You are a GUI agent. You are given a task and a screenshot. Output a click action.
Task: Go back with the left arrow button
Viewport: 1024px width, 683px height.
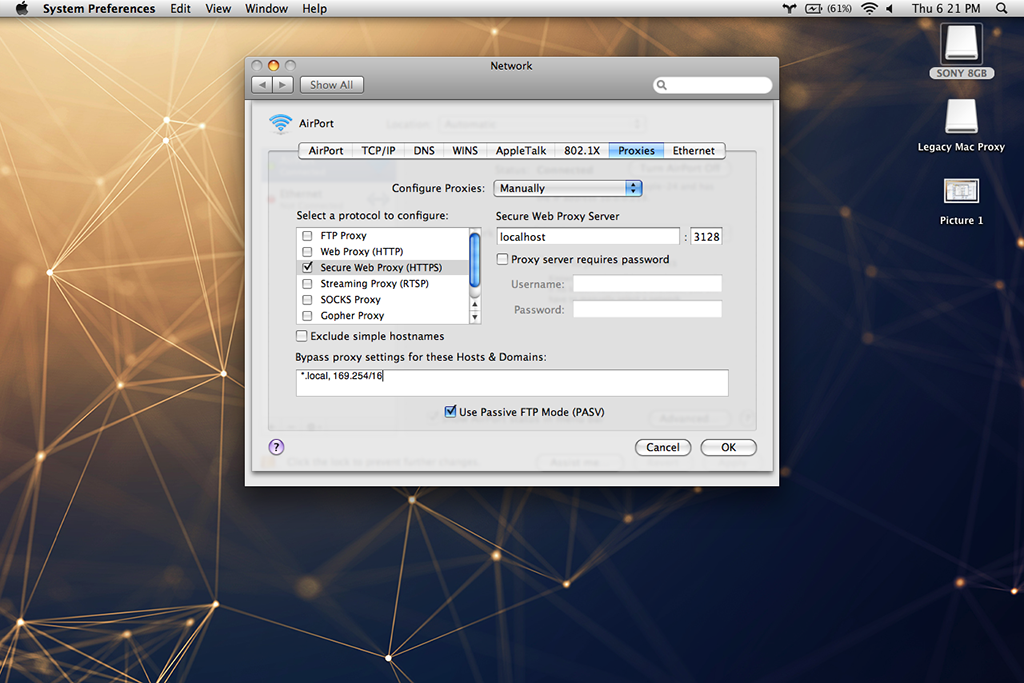point(263,85)
